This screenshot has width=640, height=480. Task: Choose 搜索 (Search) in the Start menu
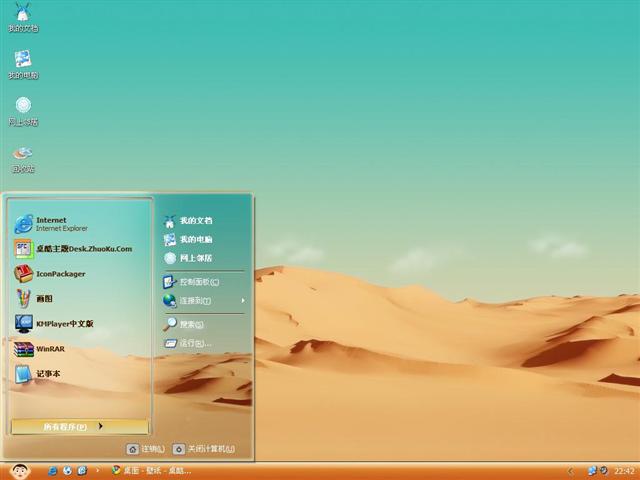191,324
